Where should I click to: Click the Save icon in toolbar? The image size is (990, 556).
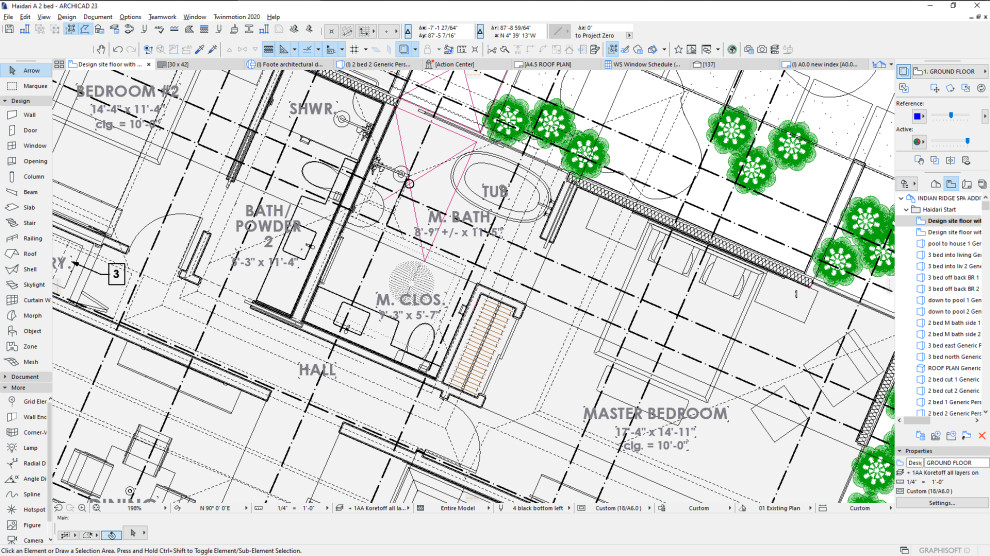pos(9,29)
